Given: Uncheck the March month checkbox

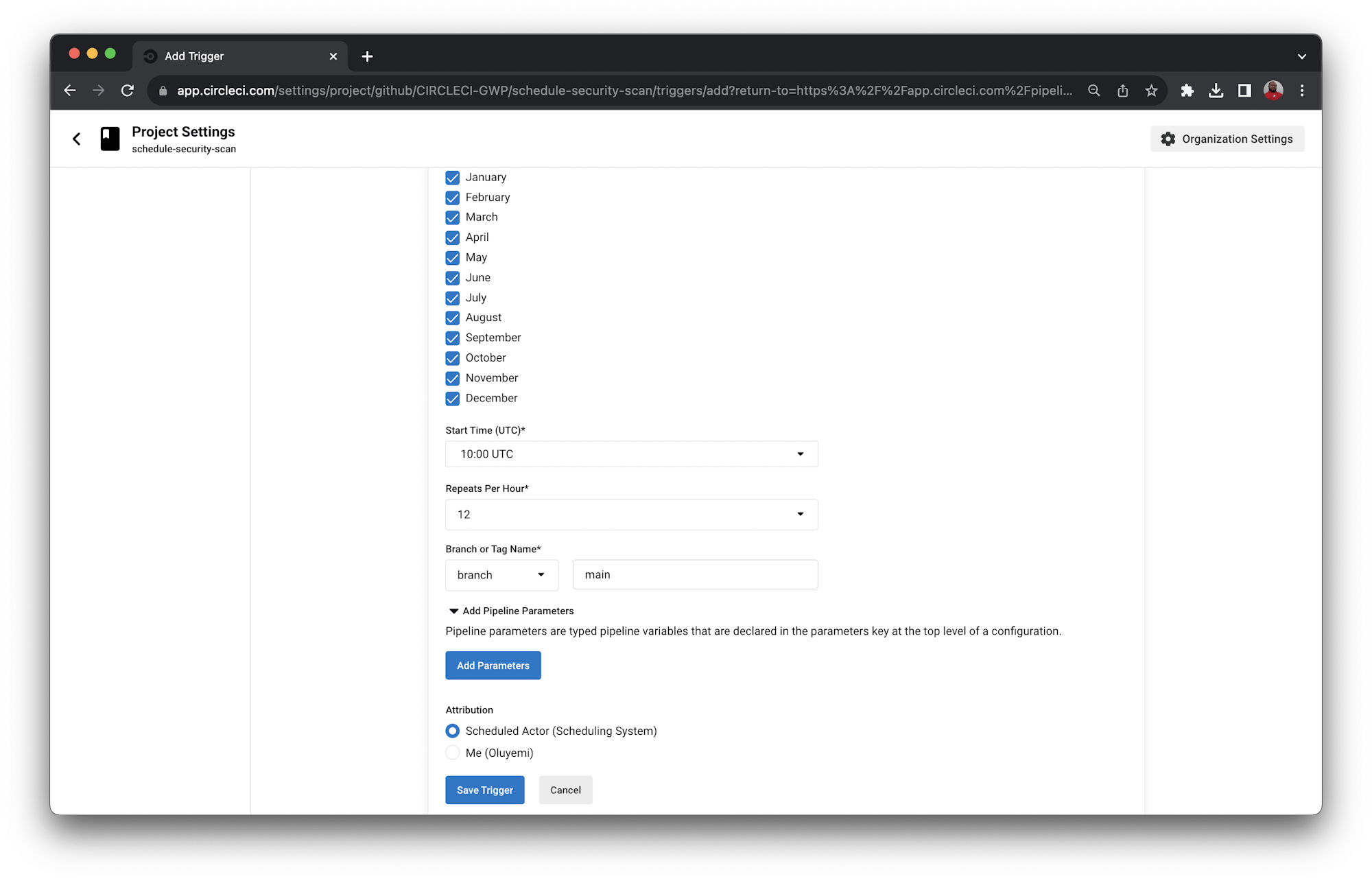Looking at the screenshot, I should (x=453, y=217).
